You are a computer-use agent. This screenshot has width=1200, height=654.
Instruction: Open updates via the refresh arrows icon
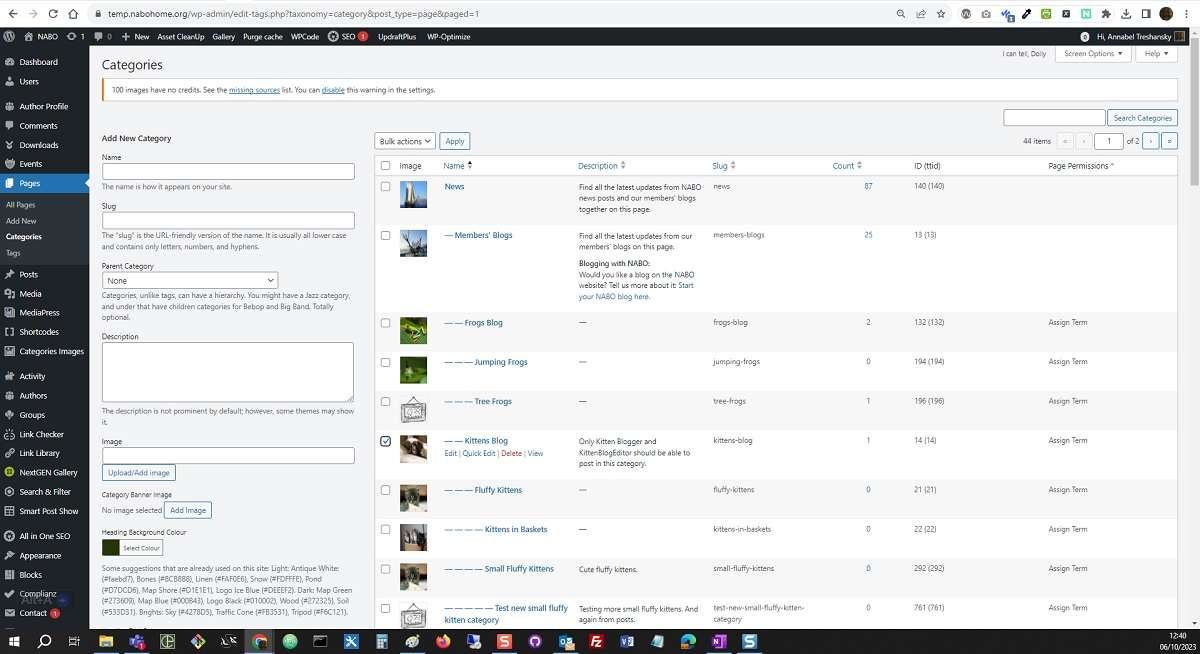pyautogui.click(x=71, y=36)
